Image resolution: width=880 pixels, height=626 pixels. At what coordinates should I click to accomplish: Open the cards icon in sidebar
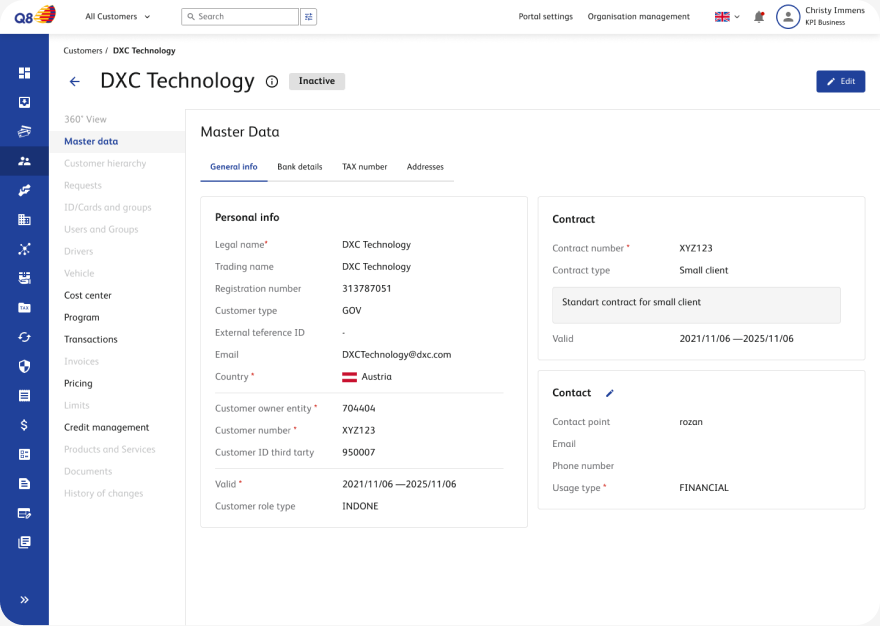[x=24, y=131]
